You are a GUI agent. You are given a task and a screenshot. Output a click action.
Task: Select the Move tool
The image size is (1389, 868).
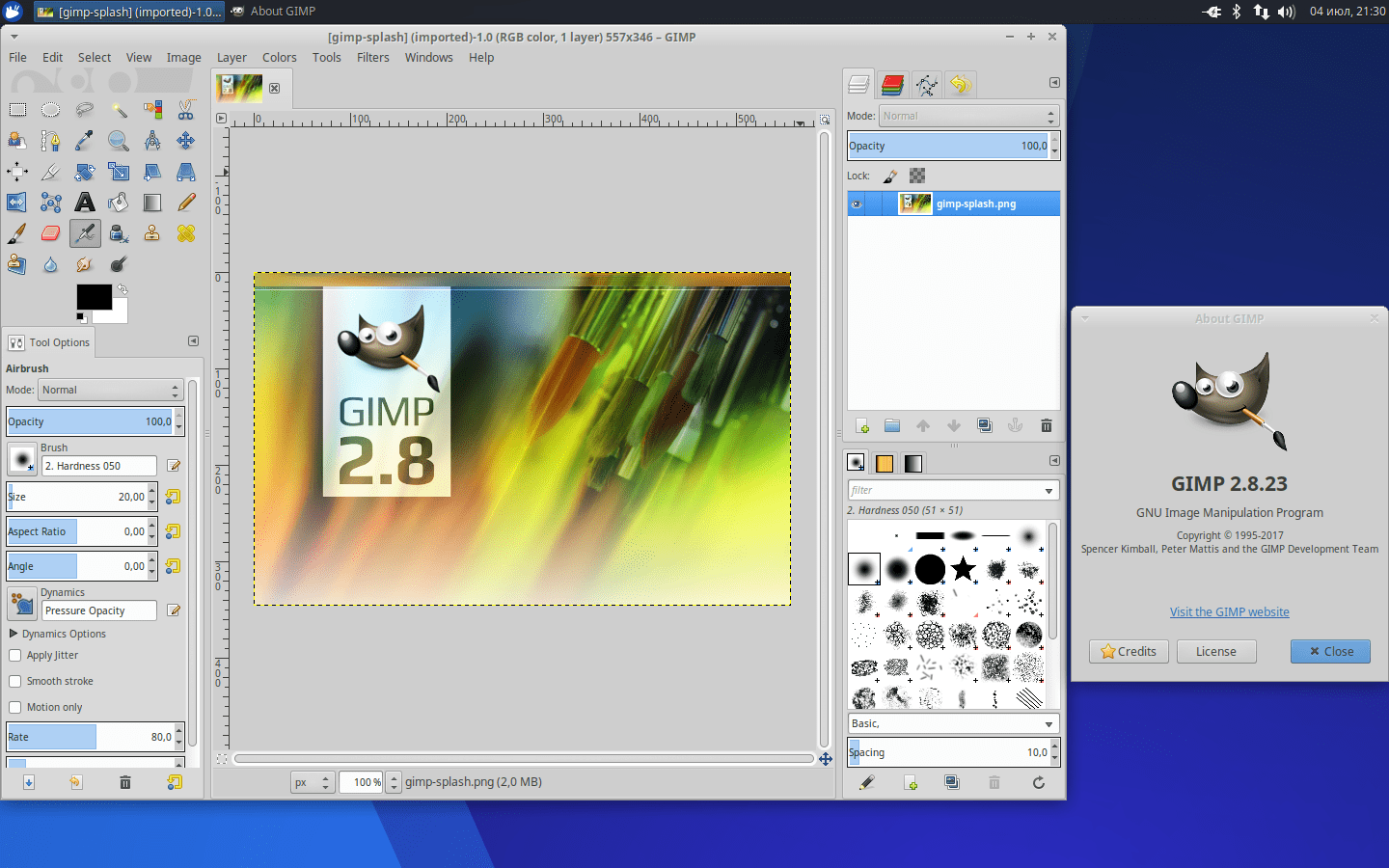[x=186, y=141]
